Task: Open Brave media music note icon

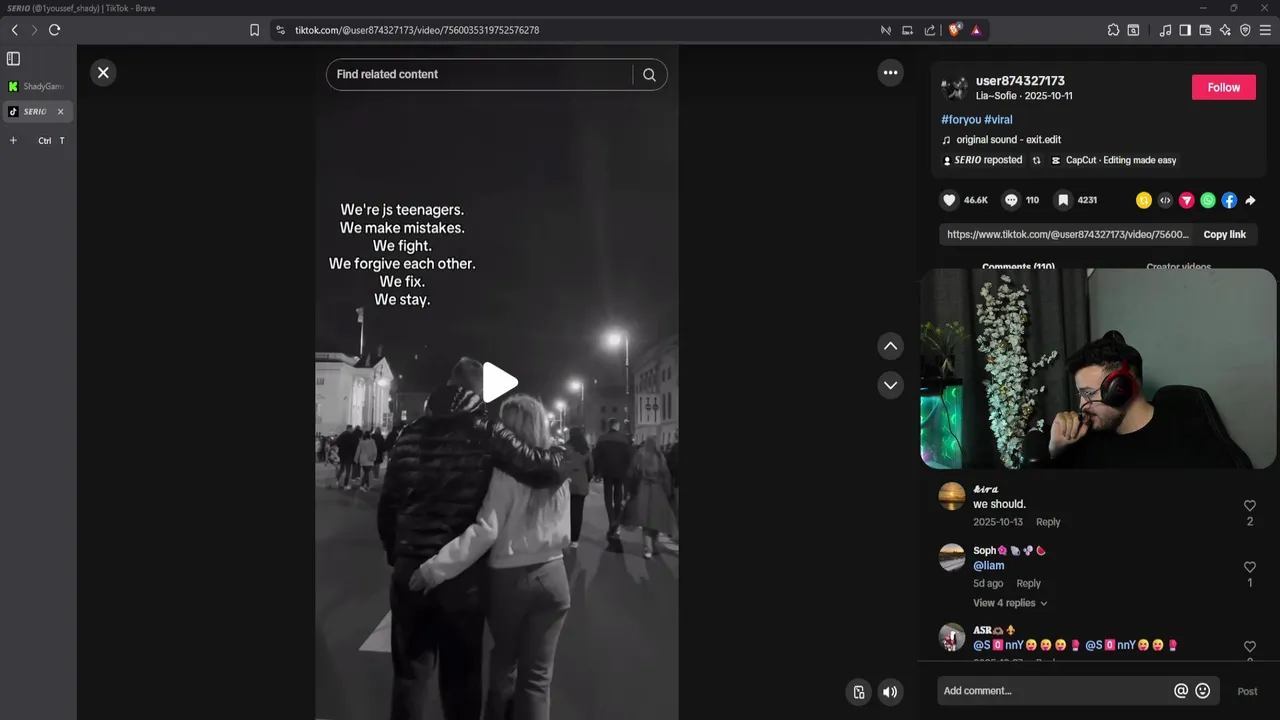Action: click(1165, 30)
